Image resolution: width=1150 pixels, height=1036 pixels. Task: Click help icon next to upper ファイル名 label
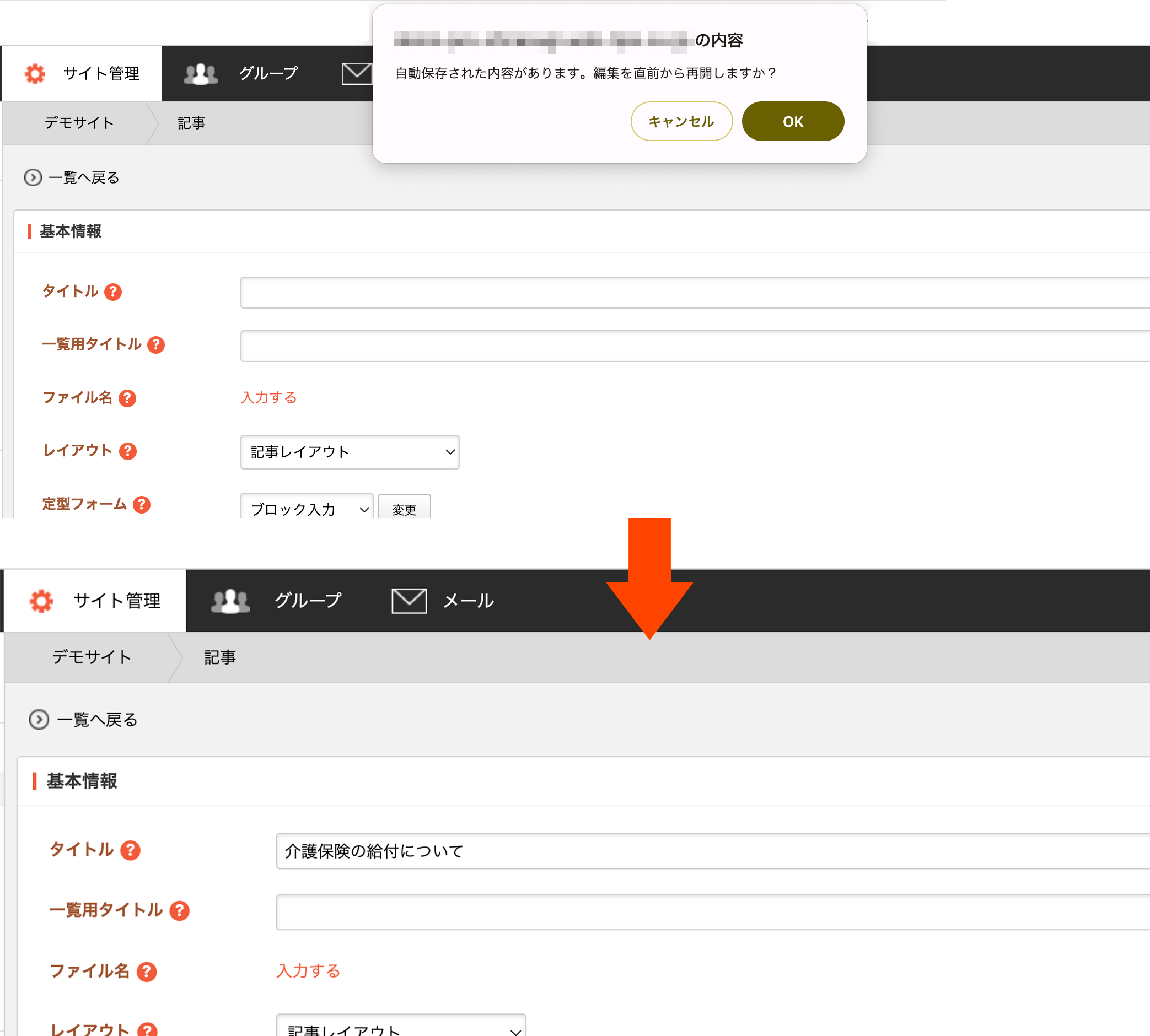127,398
